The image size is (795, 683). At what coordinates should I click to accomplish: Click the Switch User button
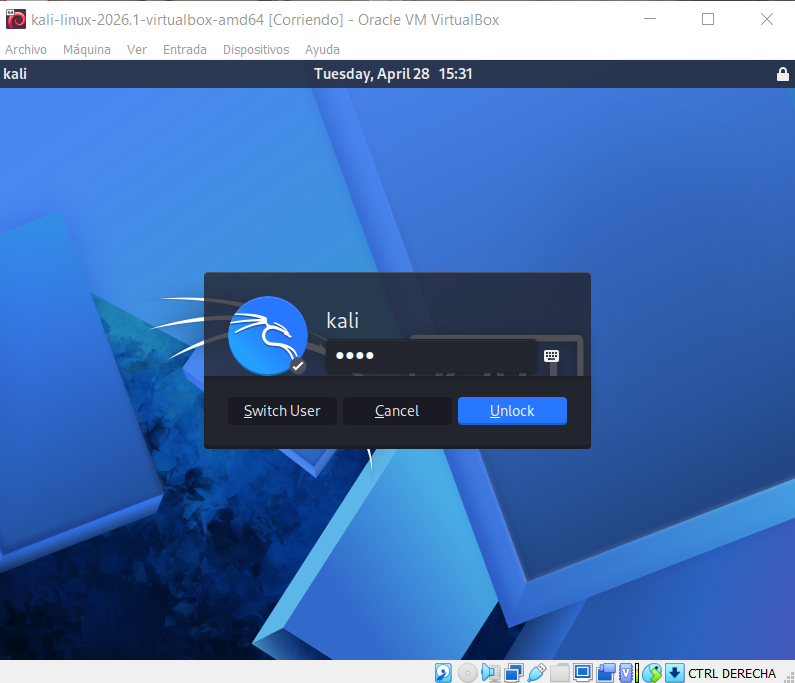click(282, 411)
